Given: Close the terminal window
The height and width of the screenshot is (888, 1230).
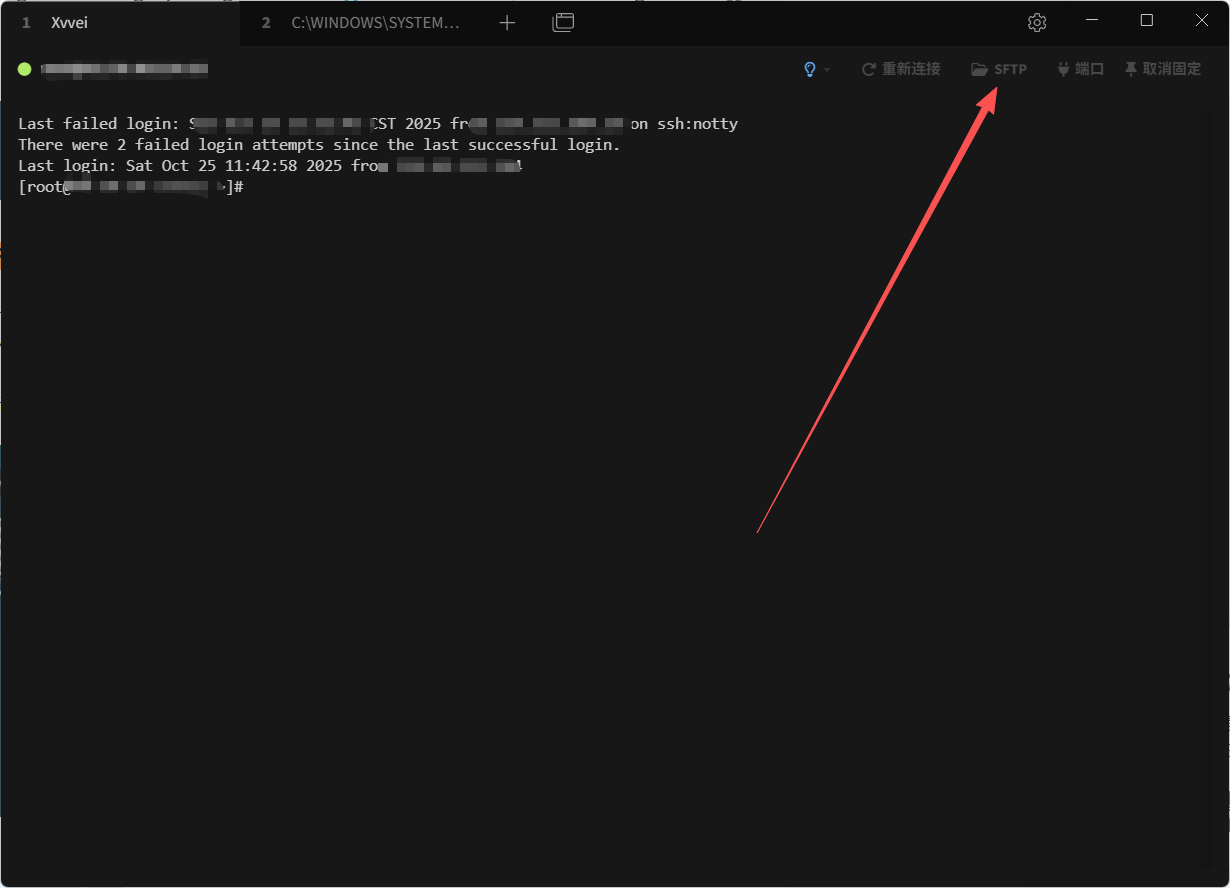Looking at the screenshot, I should [x=1202, y=21].
